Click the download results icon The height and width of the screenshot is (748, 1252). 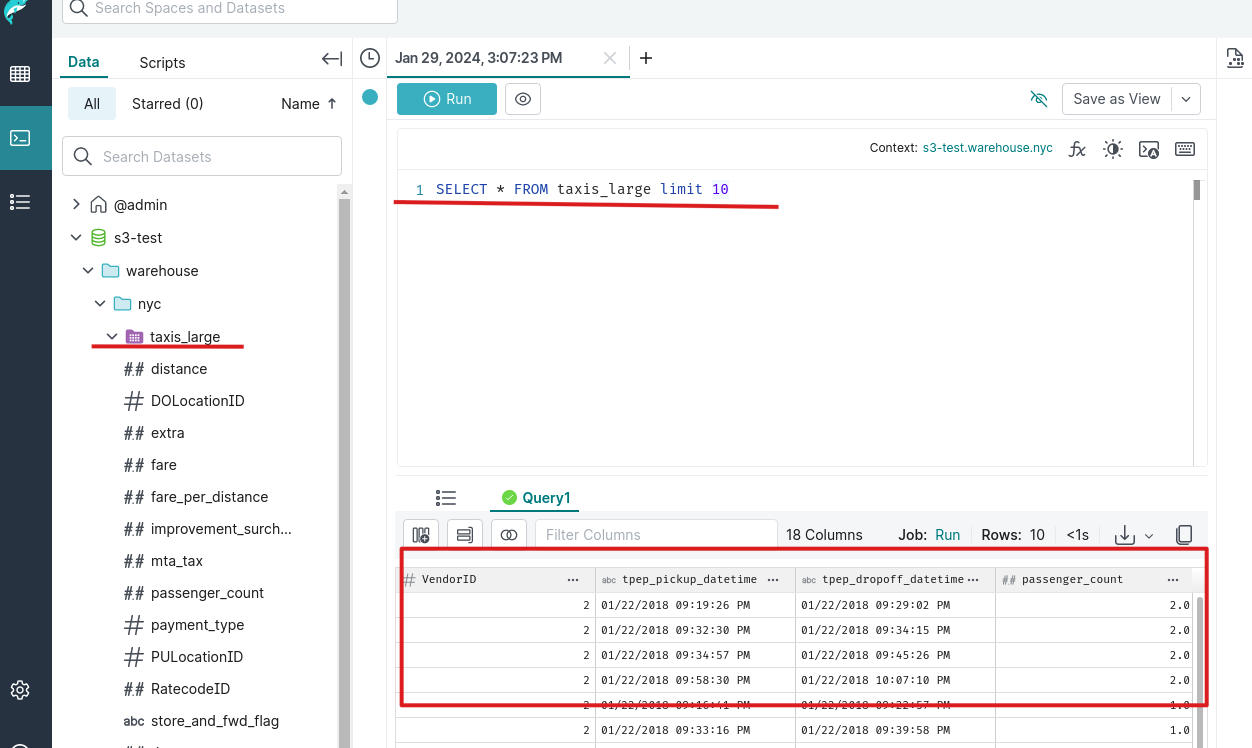coord(1125,535)
